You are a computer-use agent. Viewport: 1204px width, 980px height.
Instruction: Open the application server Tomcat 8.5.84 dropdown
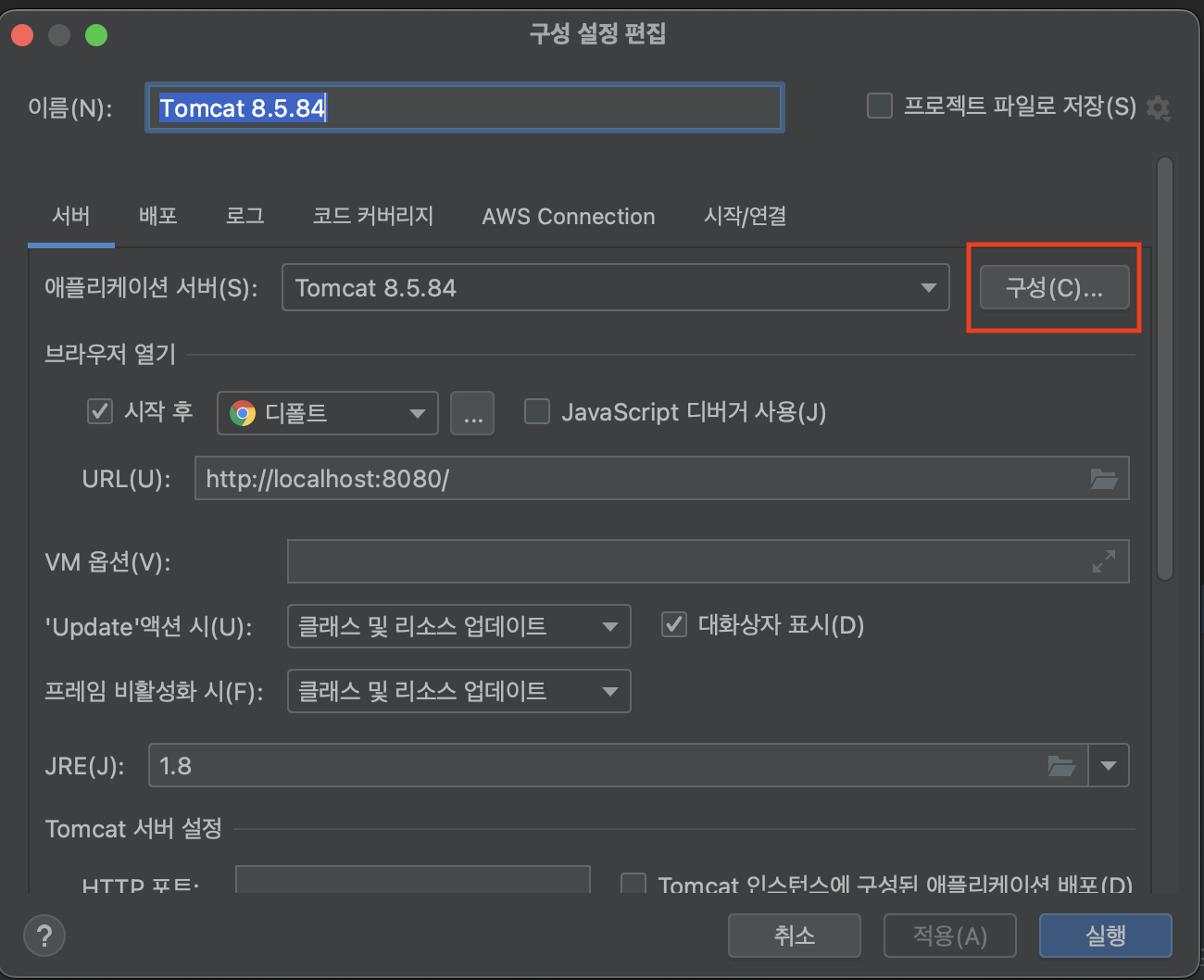616,287
